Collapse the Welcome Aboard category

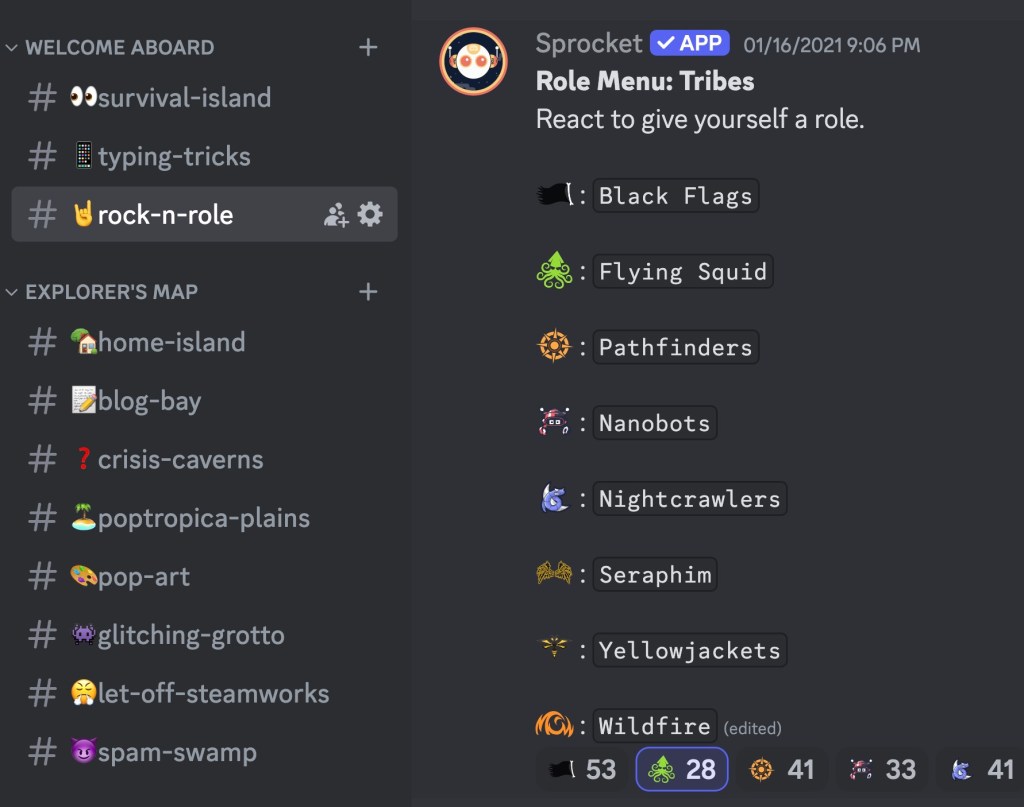[x=110, y=47]
